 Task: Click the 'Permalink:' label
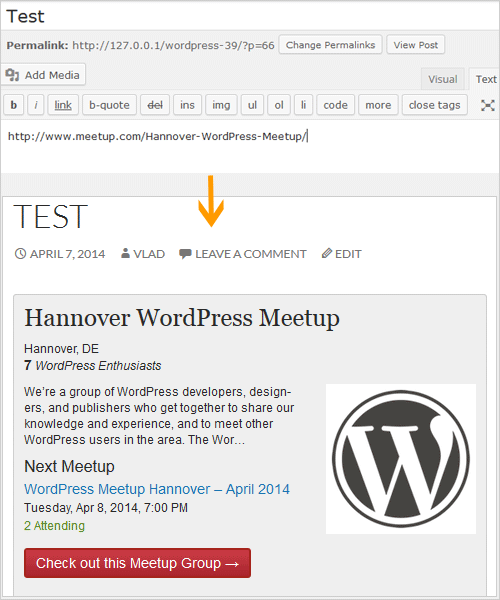click(x=37, y=46)
